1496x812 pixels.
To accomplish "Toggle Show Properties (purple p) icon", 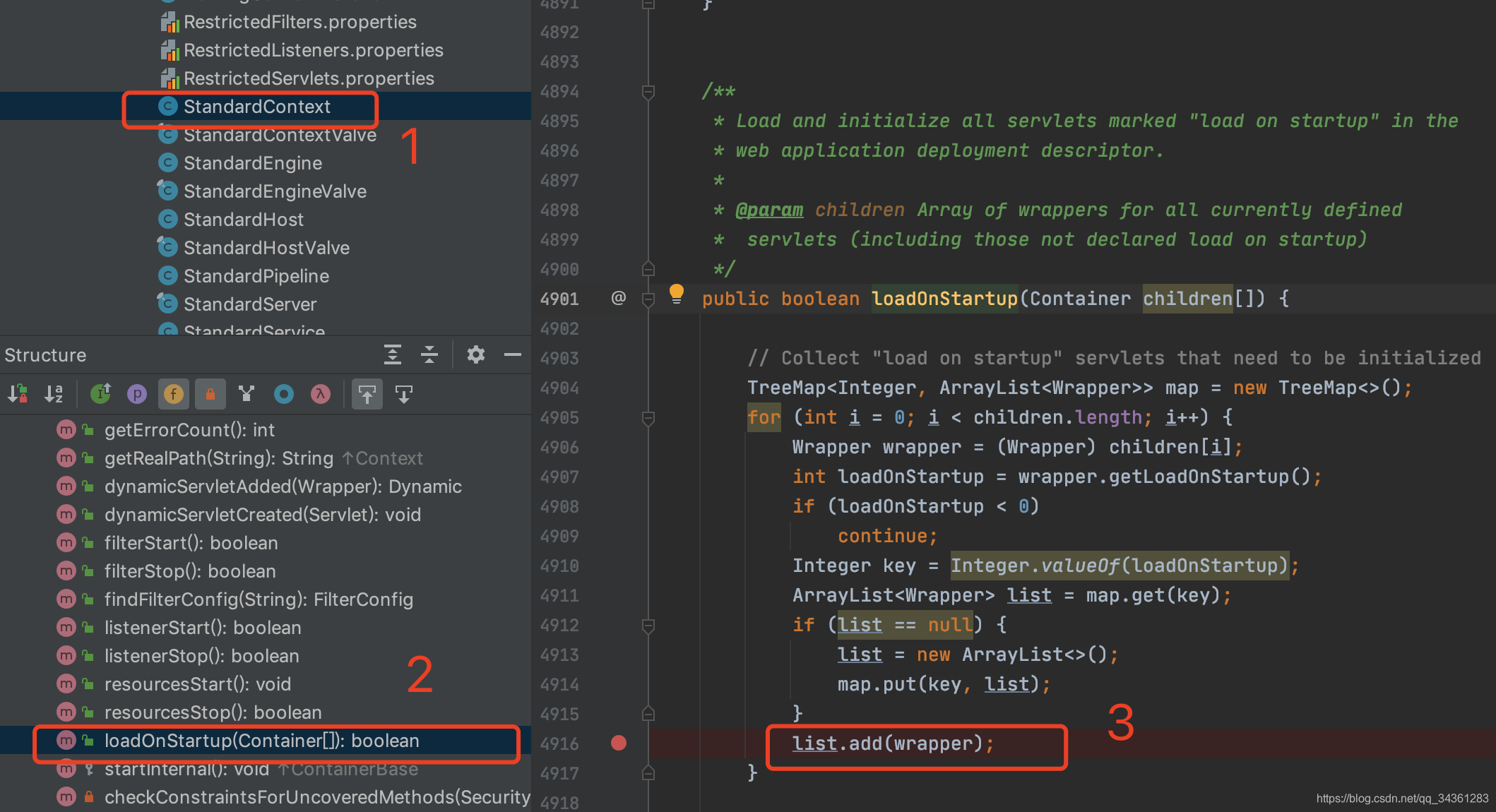I will point(137,393).
